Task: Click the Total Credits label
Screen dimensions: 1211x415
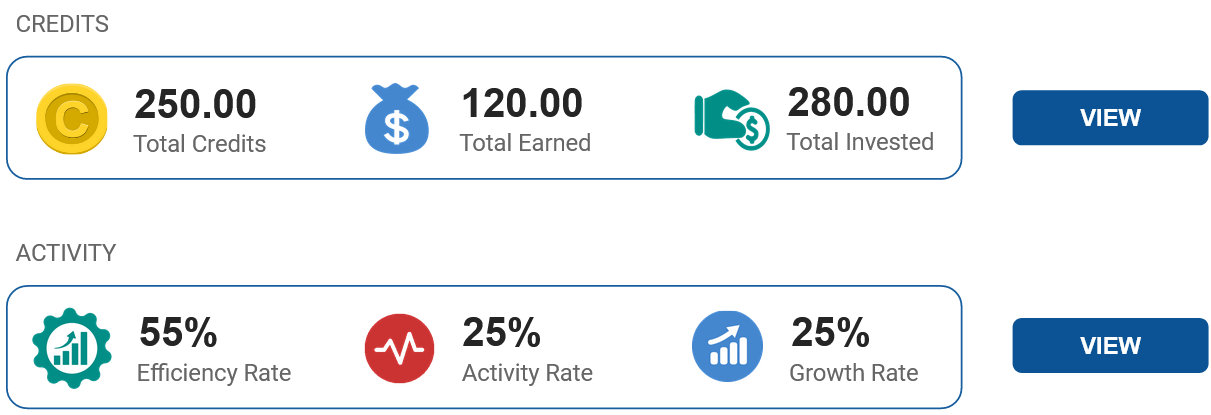Action: pos(200,144)
